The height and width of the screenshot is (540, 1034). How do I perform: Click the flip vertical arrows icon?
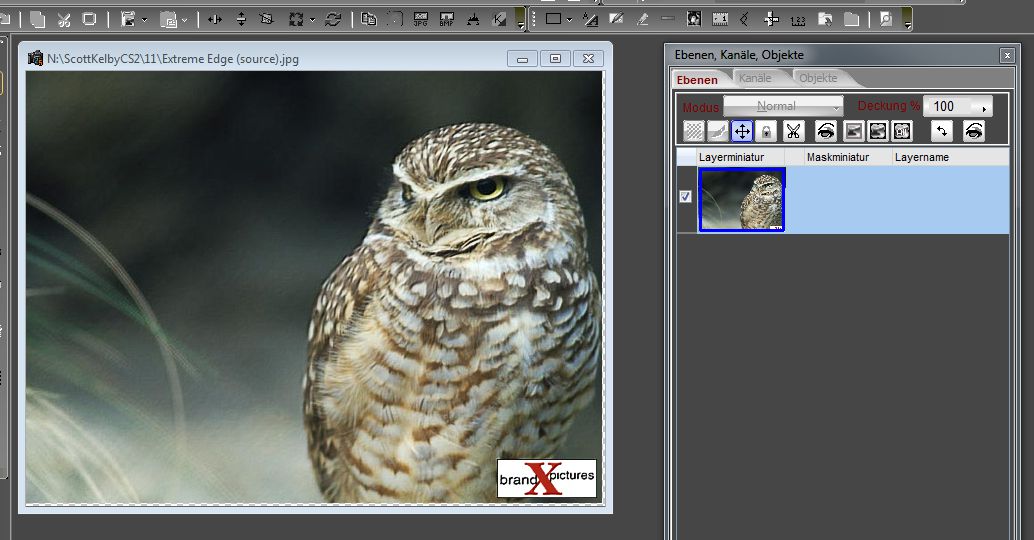click(240, 19)
